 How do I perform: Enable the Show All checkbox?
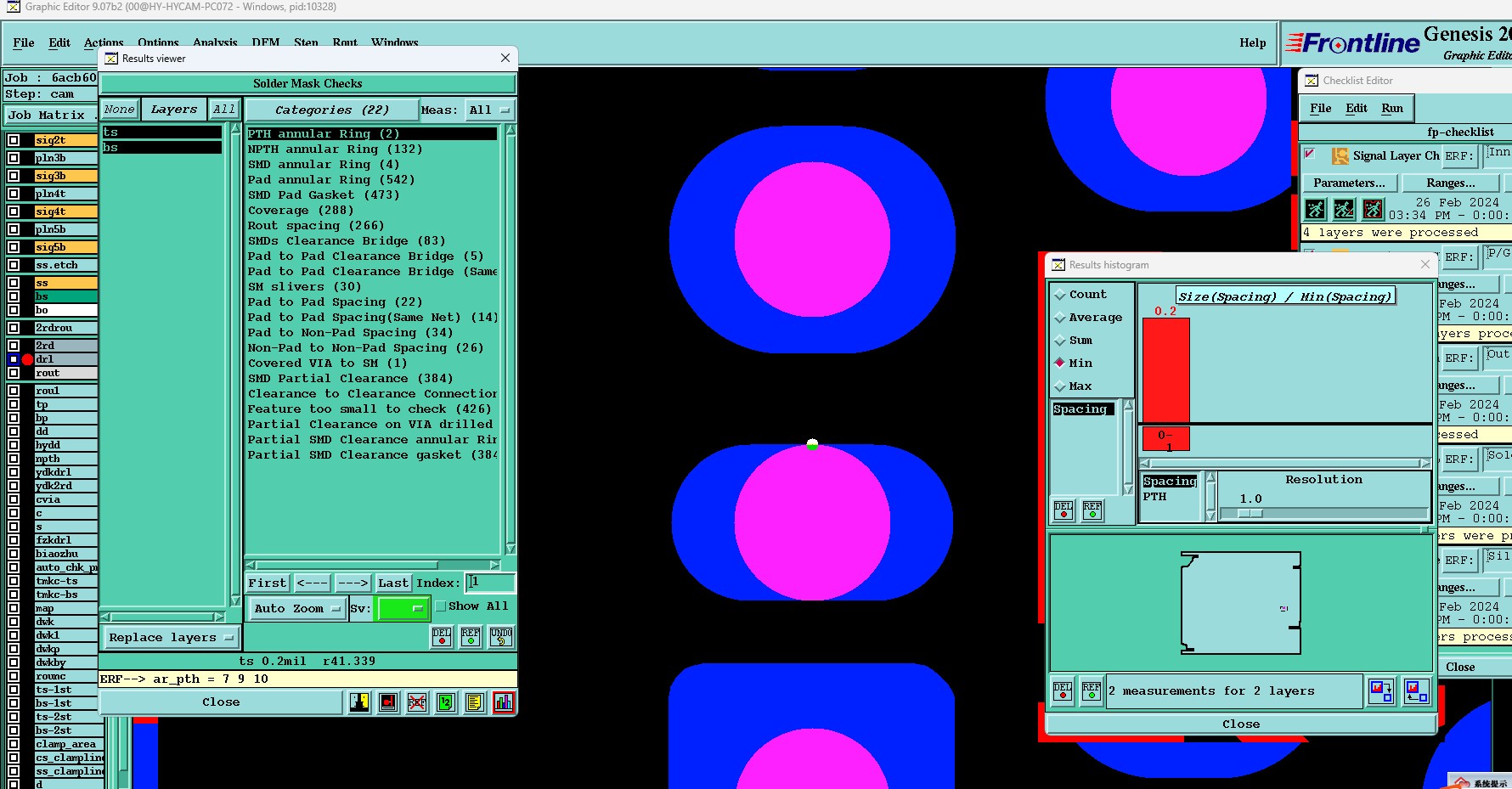441,606
